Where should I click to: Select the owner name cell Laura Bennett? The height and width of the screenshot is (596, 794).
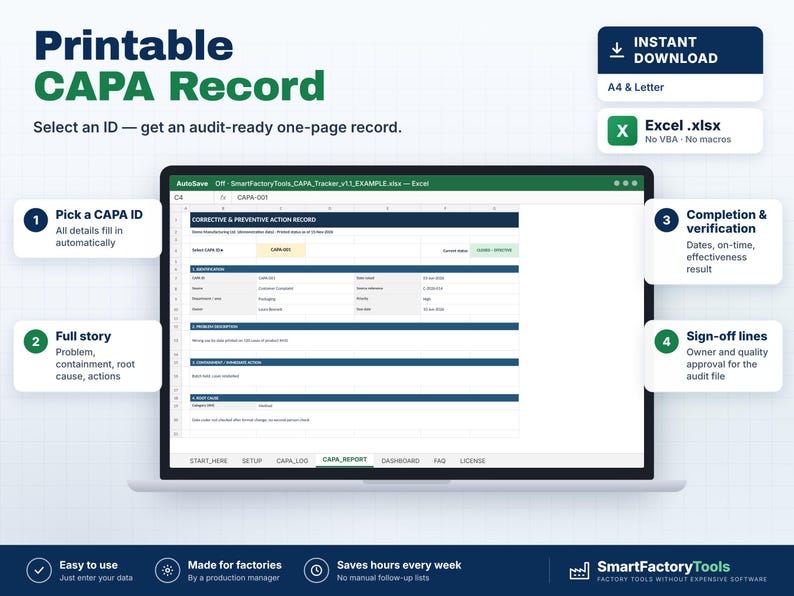[x=305, y=309]
